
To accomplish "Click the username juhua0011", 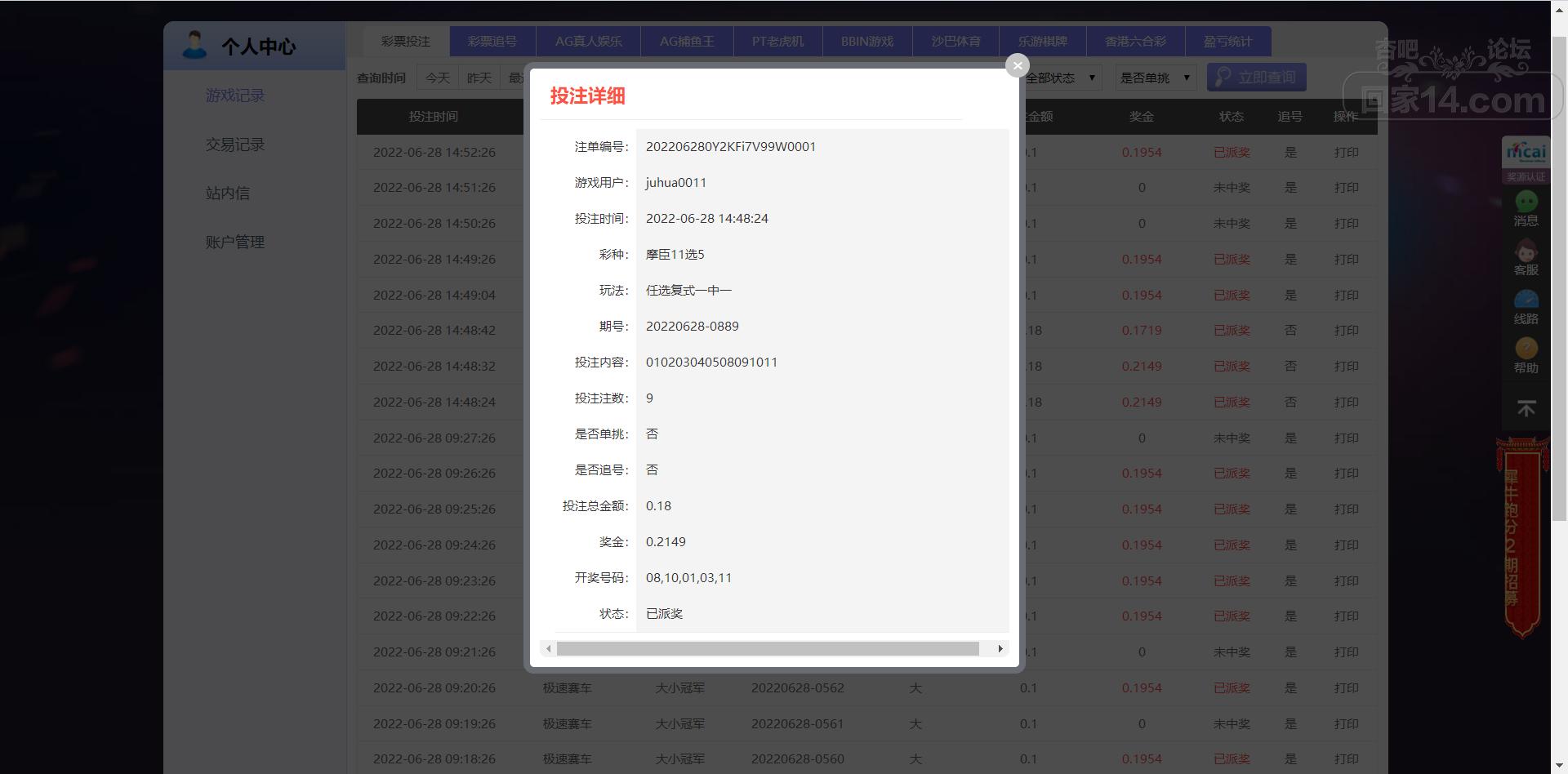I will tap(676, 183).
